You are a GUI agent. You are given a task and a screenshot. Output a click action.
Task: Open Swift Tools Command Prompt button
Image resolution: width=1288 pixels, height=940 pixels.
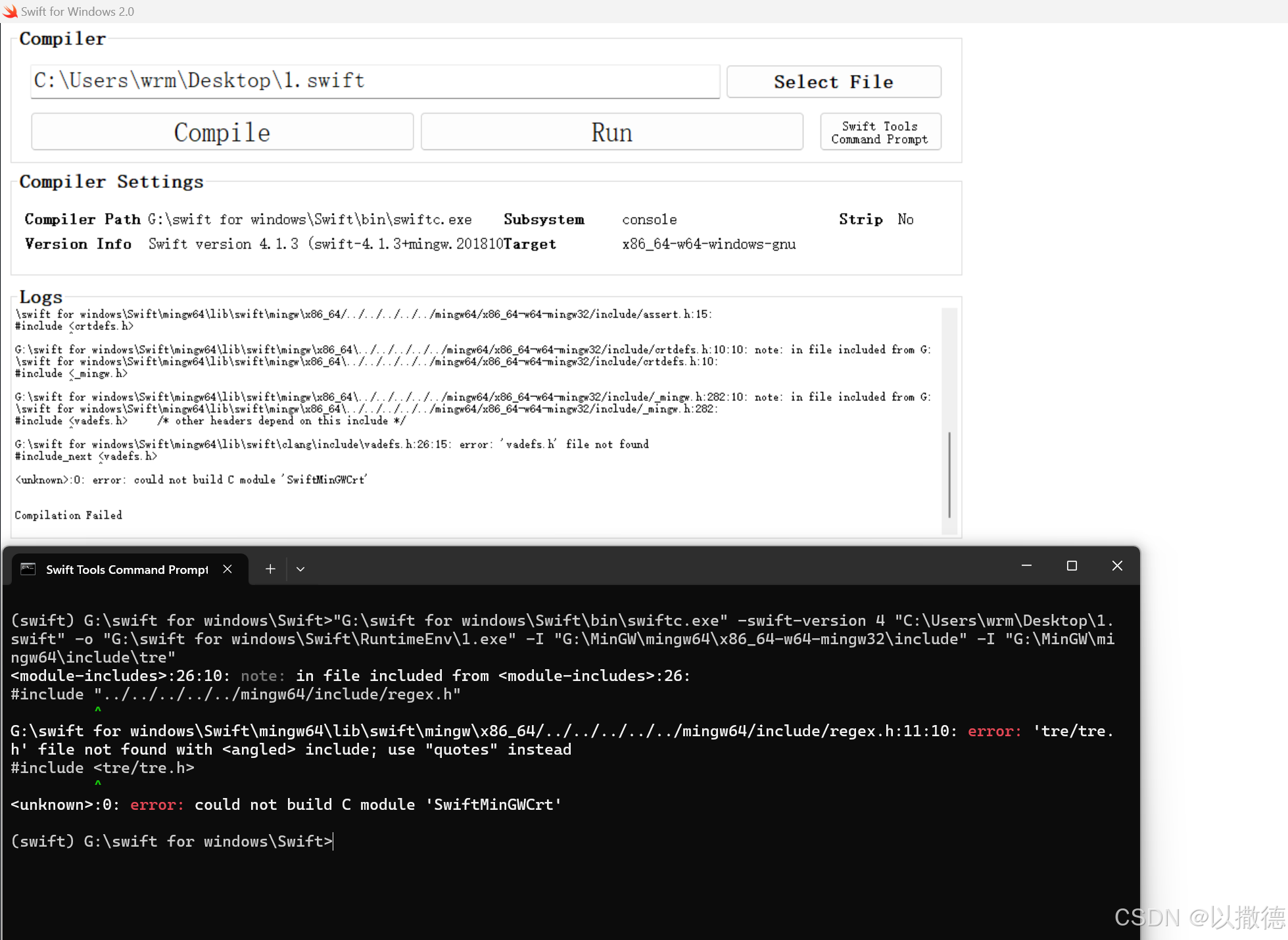click(x=880, y=132)
